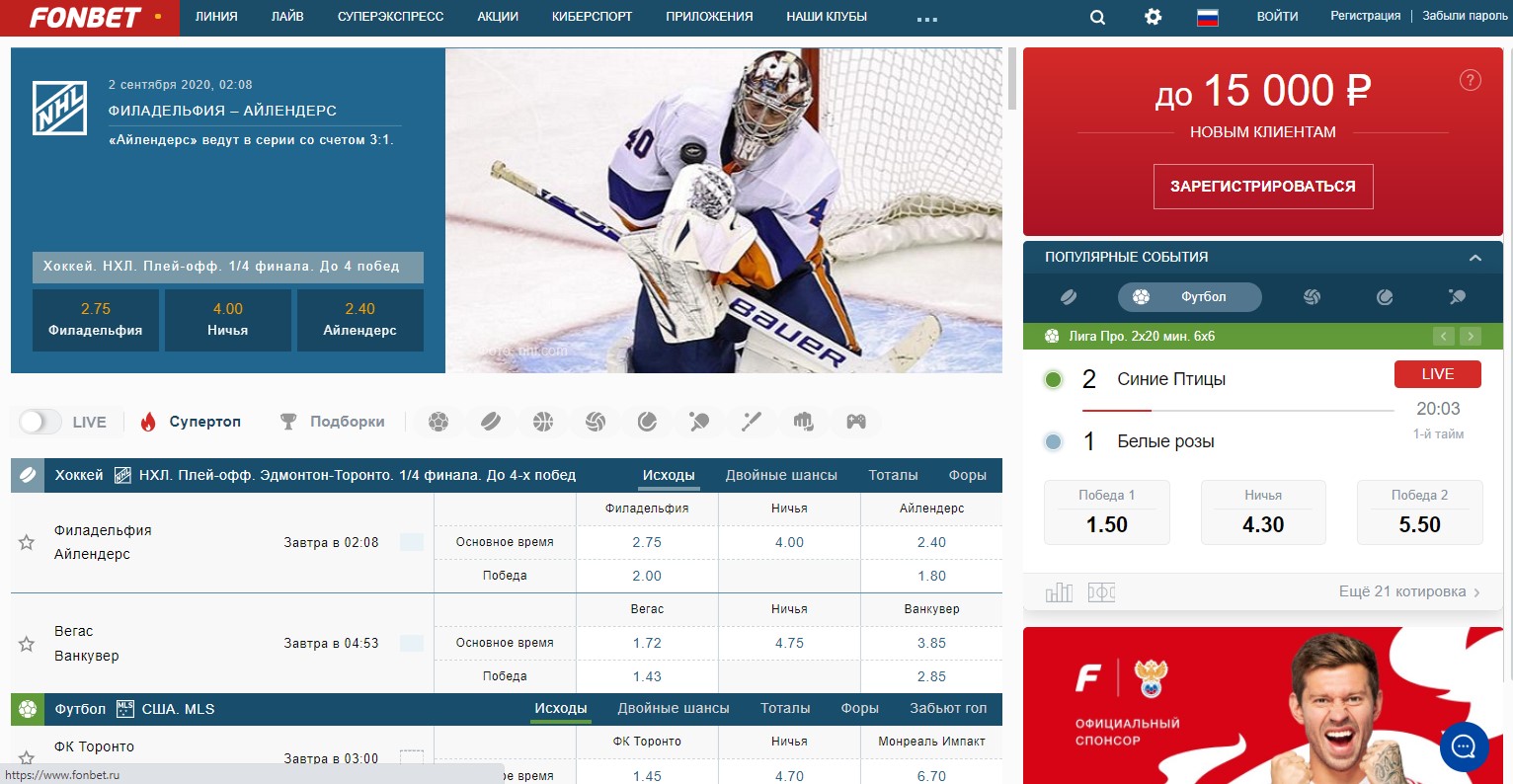1513x784 pixels.
Task: Expand the Ещё 21 котировка link
Action: [1409, 591]
